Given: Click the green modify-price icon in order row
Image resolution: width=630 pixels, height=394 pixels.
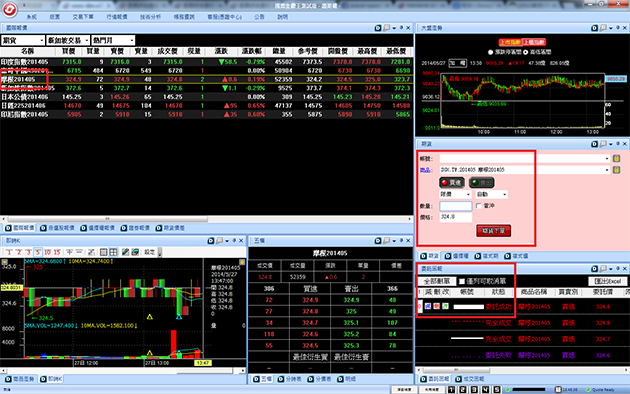Looking at the screenshot, I should (445, 306).
